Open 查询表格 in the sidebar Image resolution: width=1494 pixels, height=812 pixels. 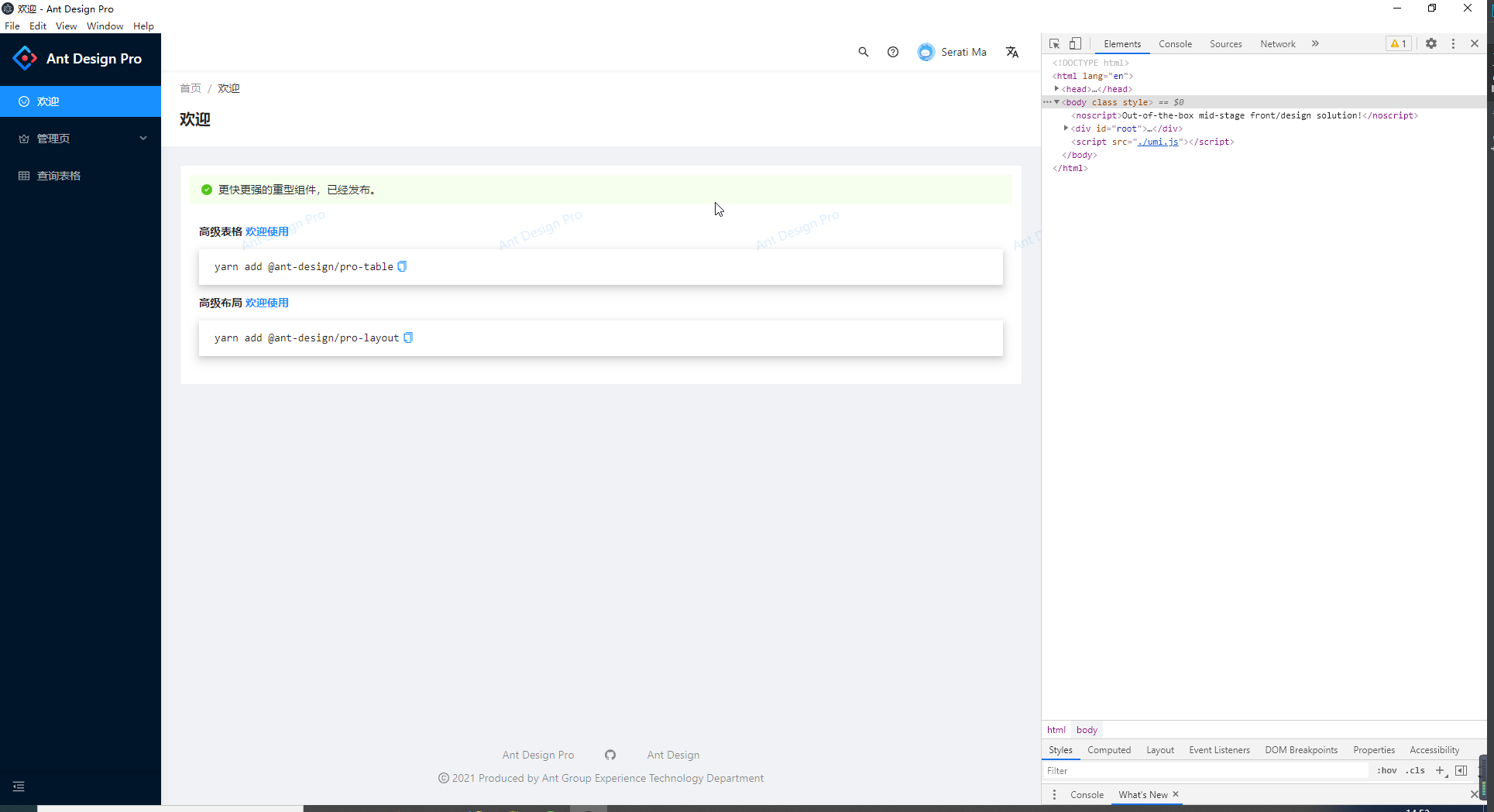[x=81, y=176]
